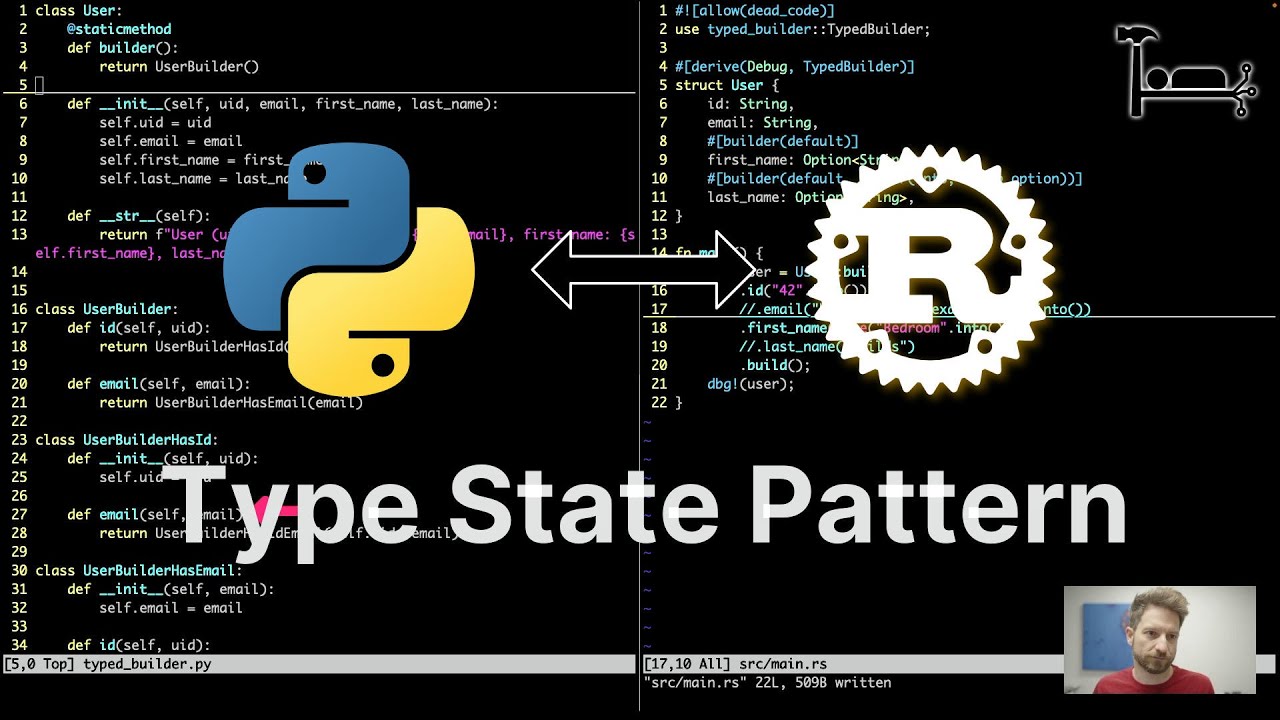Click 'return UserBuilderHasEmail(email)' line

coord(231,402)
